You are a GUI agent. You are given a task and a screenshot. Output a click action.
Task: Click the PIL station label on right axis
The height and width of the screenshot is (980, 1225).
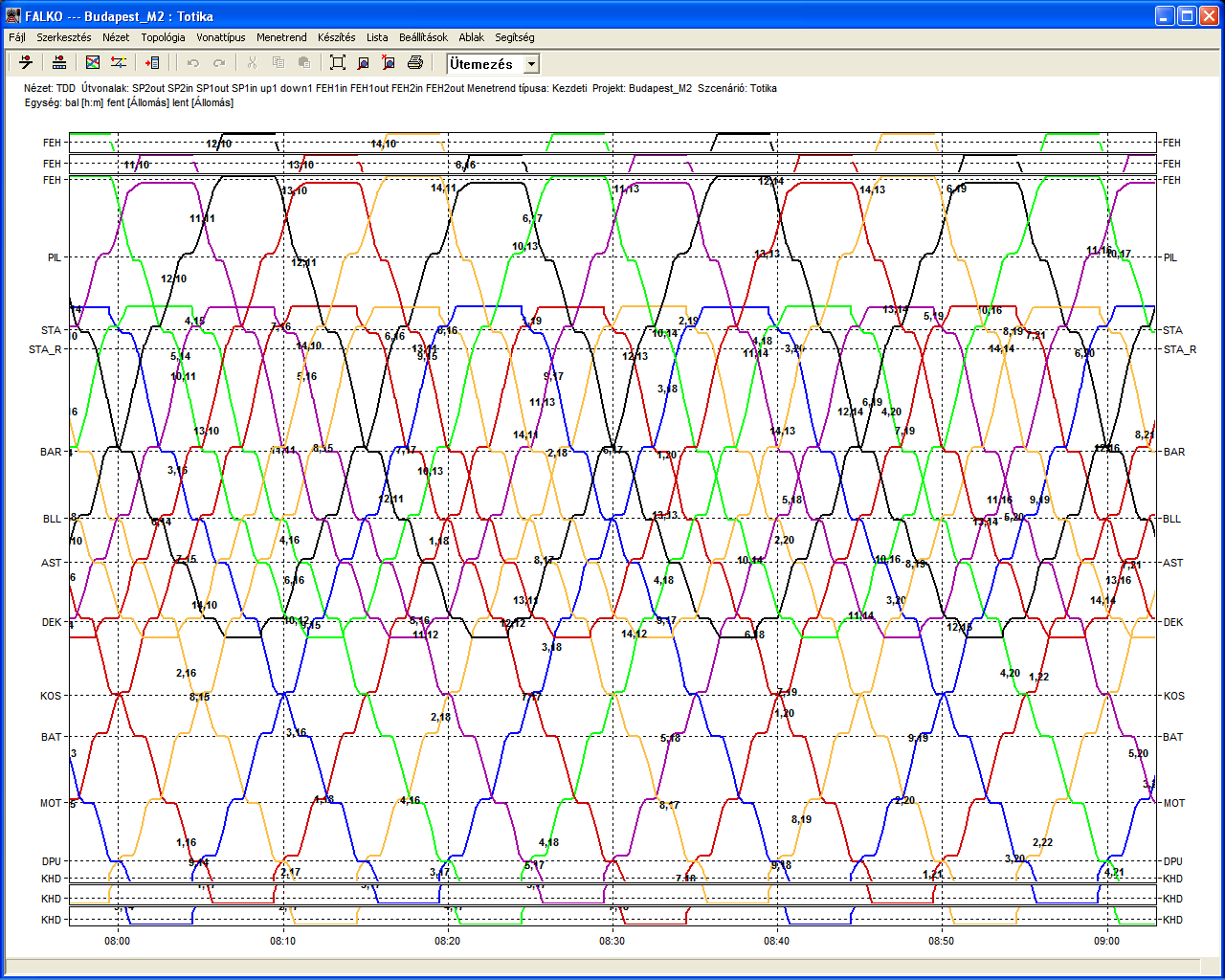(1170, 257)
